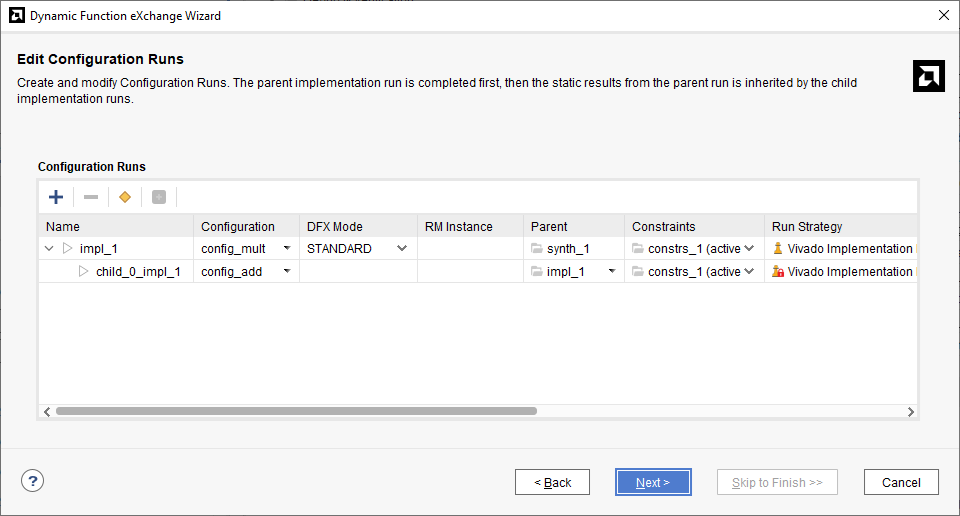Click the remove run minus icon
Viewport: 960px width, 516px height.
pyautogui.click(x=91, y=197)
